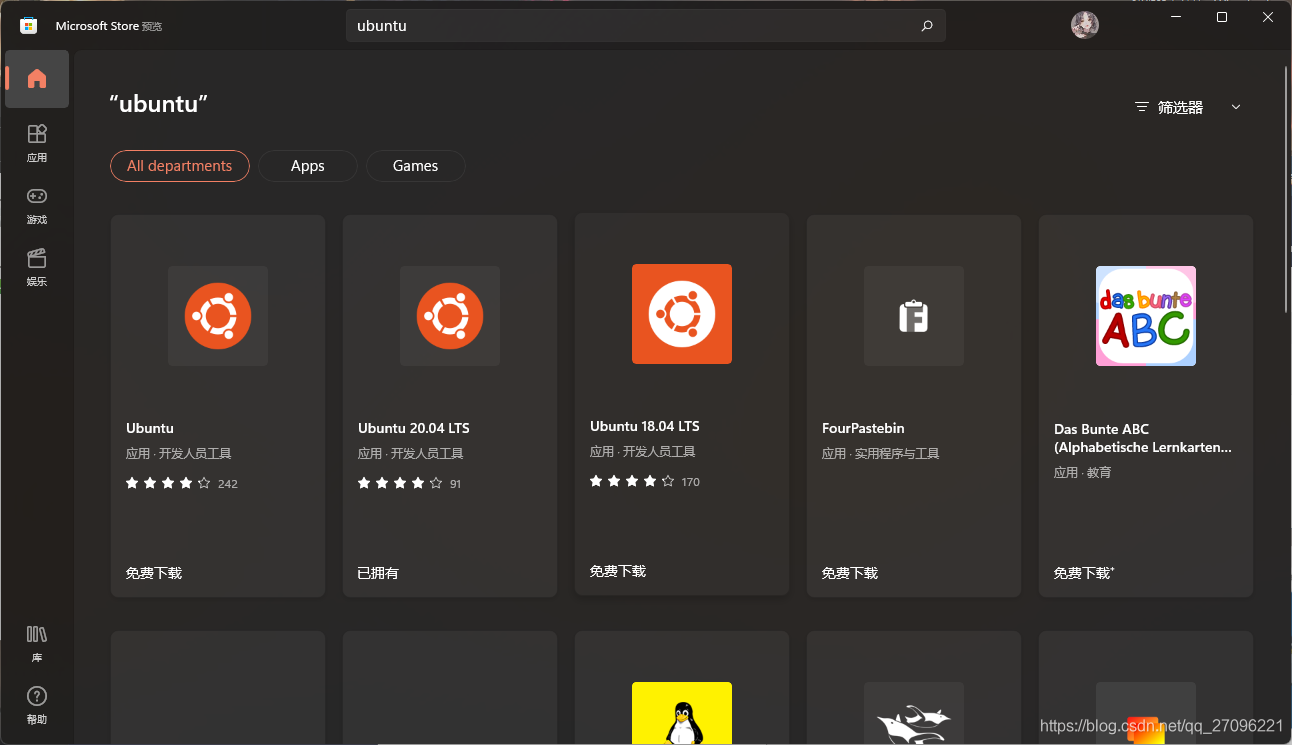1292x745 pixels.
Task: Open the 帮助 (Help) page
Action: point(37,705)
